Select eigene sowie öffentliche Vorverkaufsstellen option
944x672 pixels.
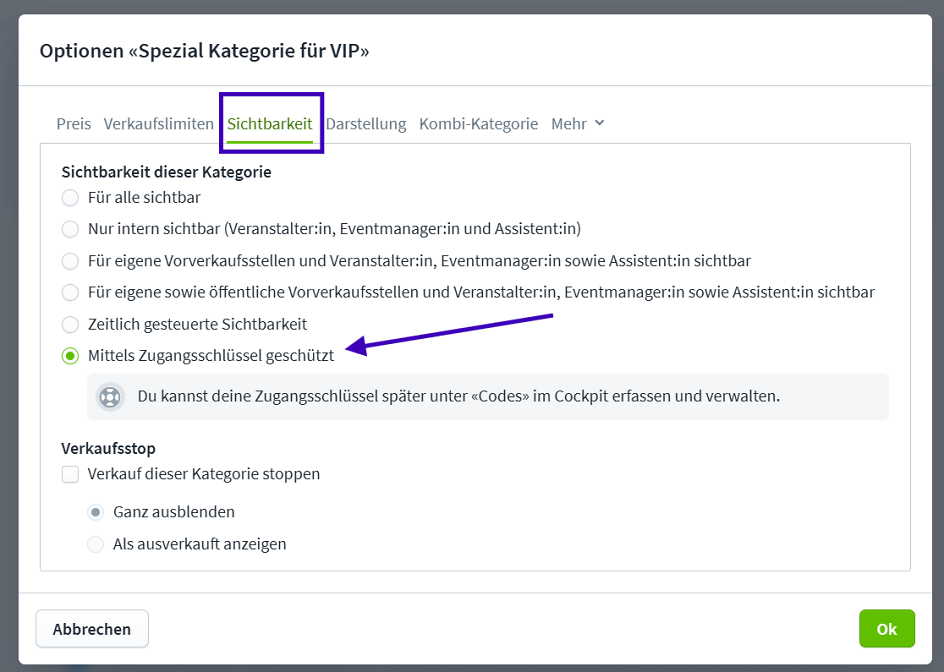pyautogui.click(x=70, y=292)
